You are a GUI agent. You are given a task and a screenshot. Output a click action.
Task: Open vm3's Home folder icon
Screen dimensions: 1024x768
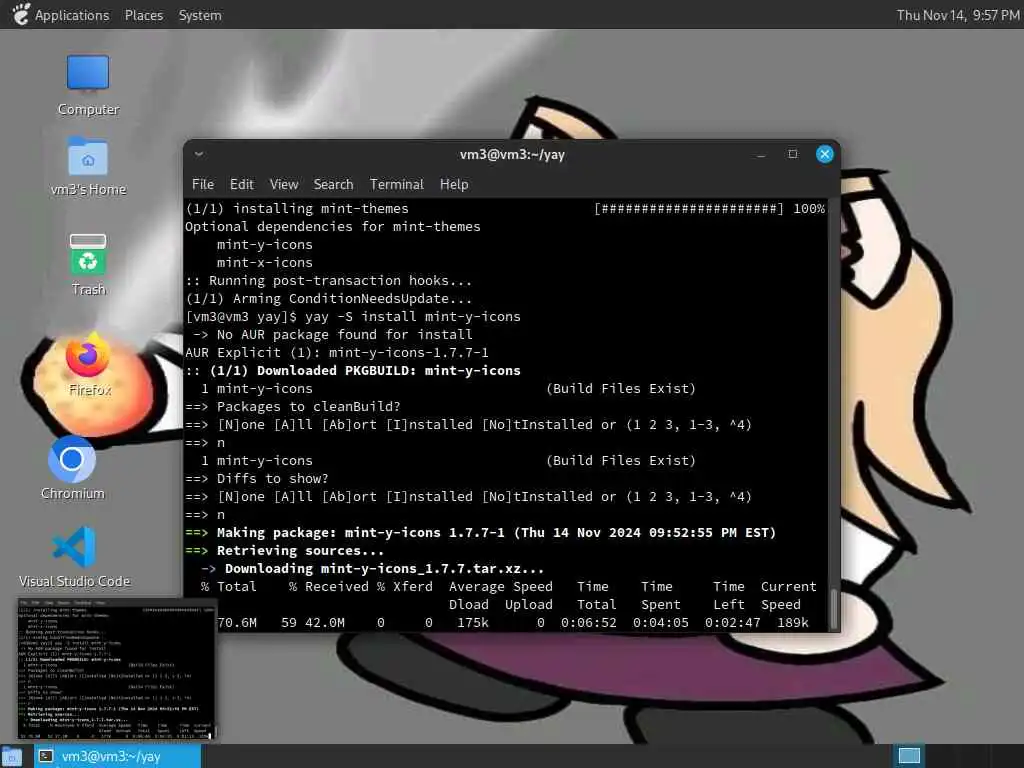pos(88,167)
